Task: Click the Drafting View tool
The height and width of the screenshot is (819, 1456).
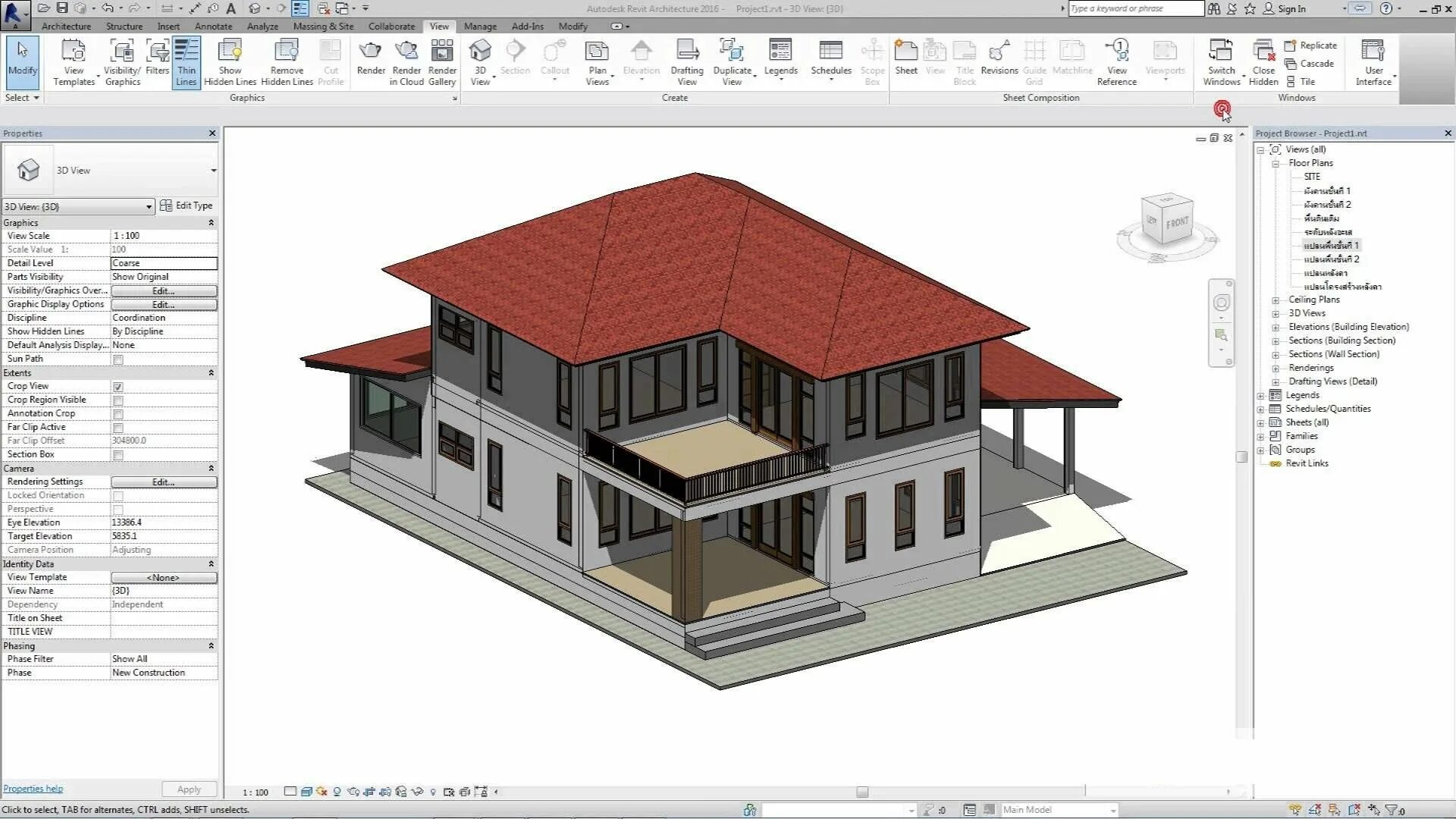Action: (687, 52)
